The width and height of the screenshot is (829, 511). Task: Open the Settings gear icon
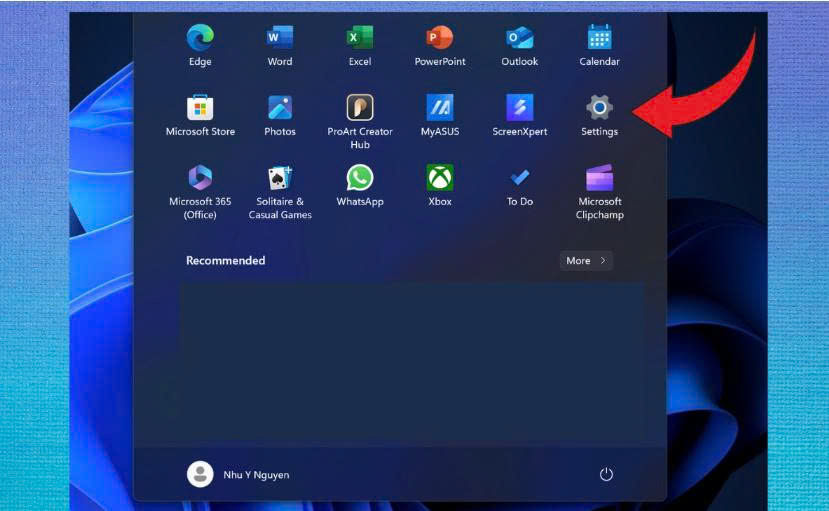pyautogui.click(x=600, y=107)
